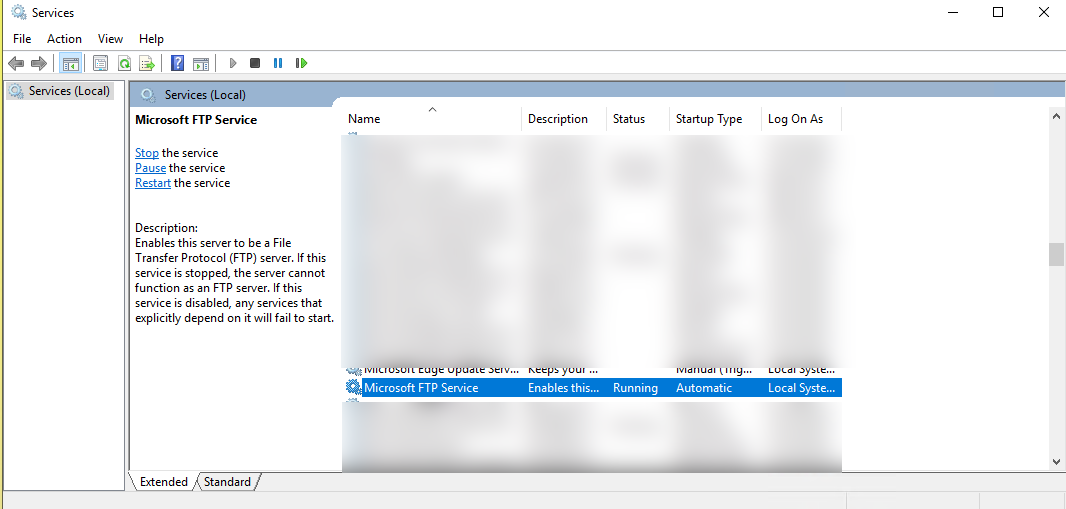Click gear icon beside Microsoft Edge Update row
Viewport: 1066px width, 509px height.
tap(354, 370)
